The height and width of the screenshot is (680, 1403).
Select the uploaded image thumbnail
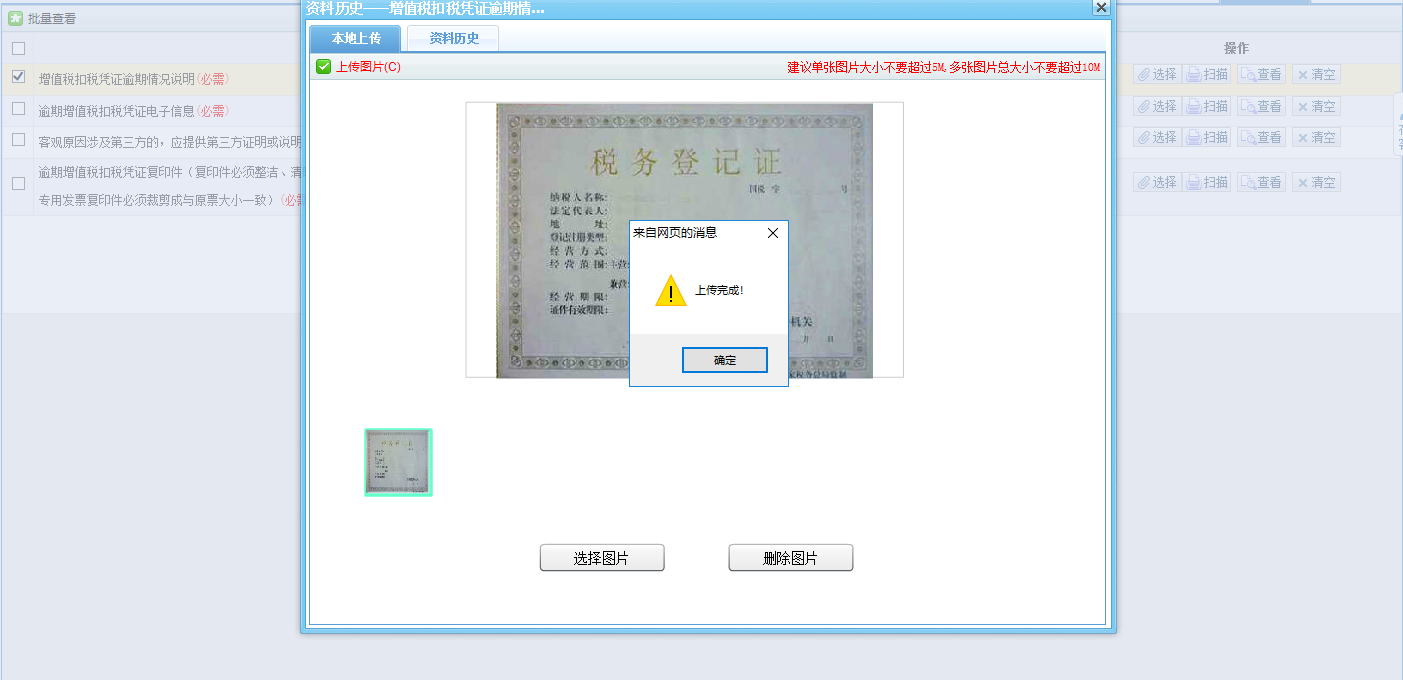pos(398,461)
